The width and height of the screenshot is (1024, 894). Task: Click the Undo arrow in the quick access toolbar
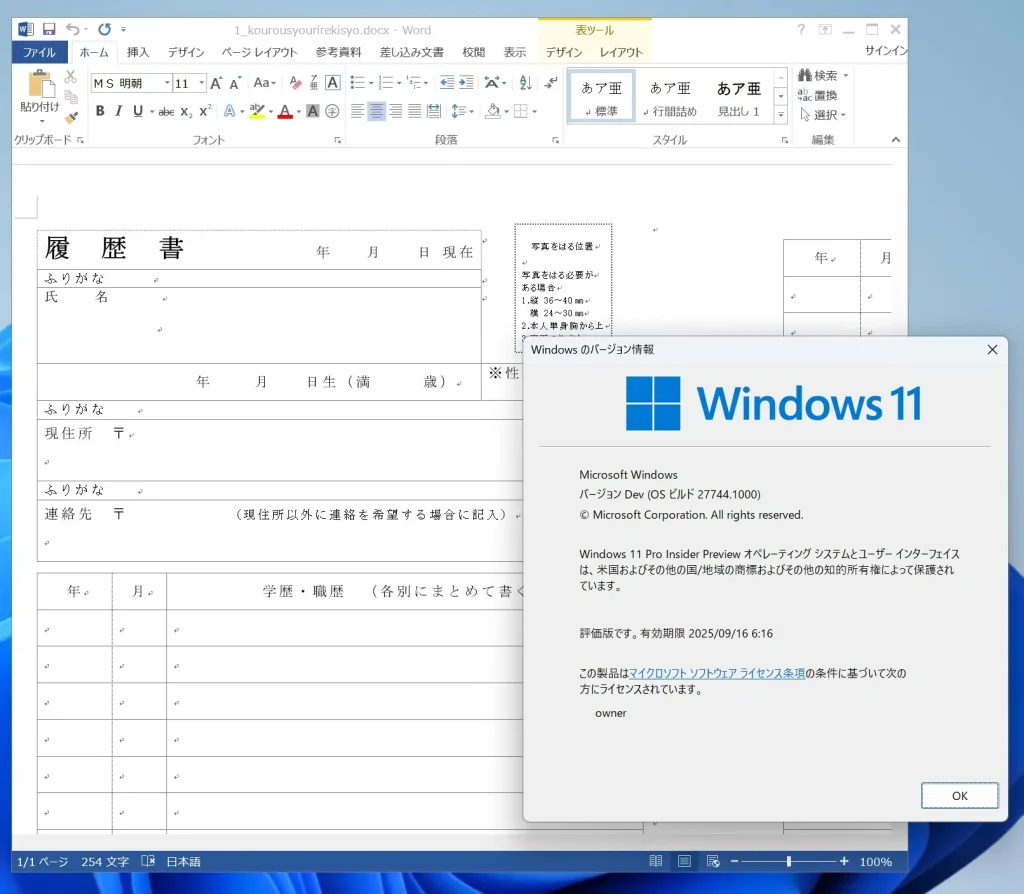click(72, 29)
